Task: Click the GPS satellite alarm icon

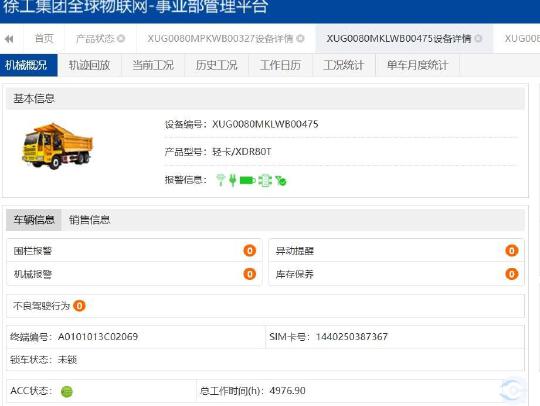Action: click(281, 180)
